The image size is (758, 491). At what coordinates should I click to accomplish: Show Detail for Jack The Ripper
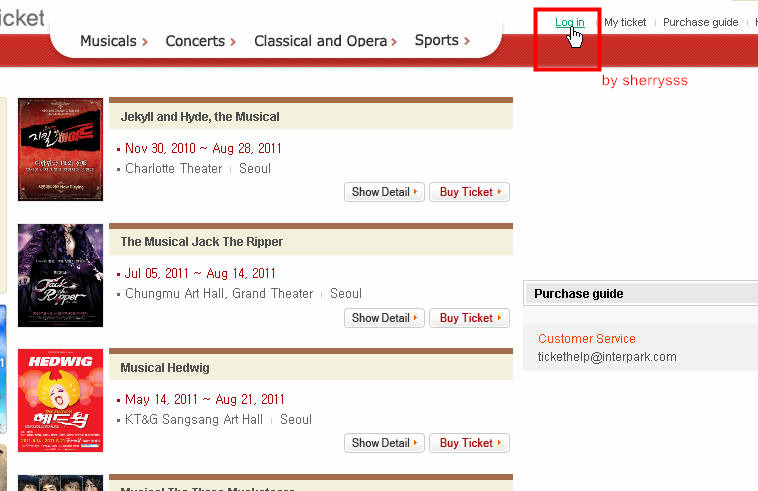(x=384, y=318)
